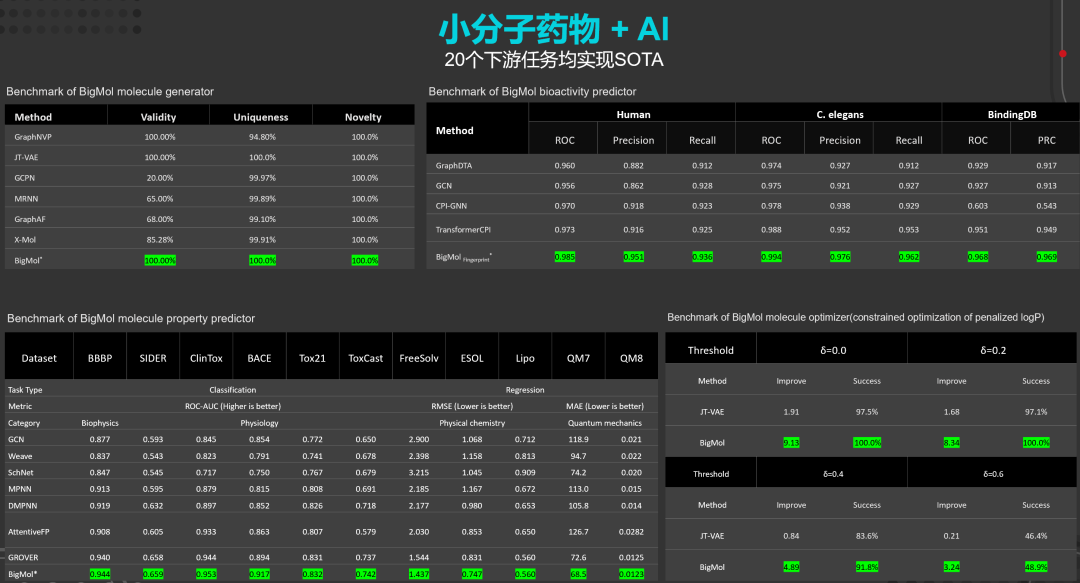Screen dimensions: 1080x583
Task: Click the "Dataset" header cell
Action: (x=39, y=358)
